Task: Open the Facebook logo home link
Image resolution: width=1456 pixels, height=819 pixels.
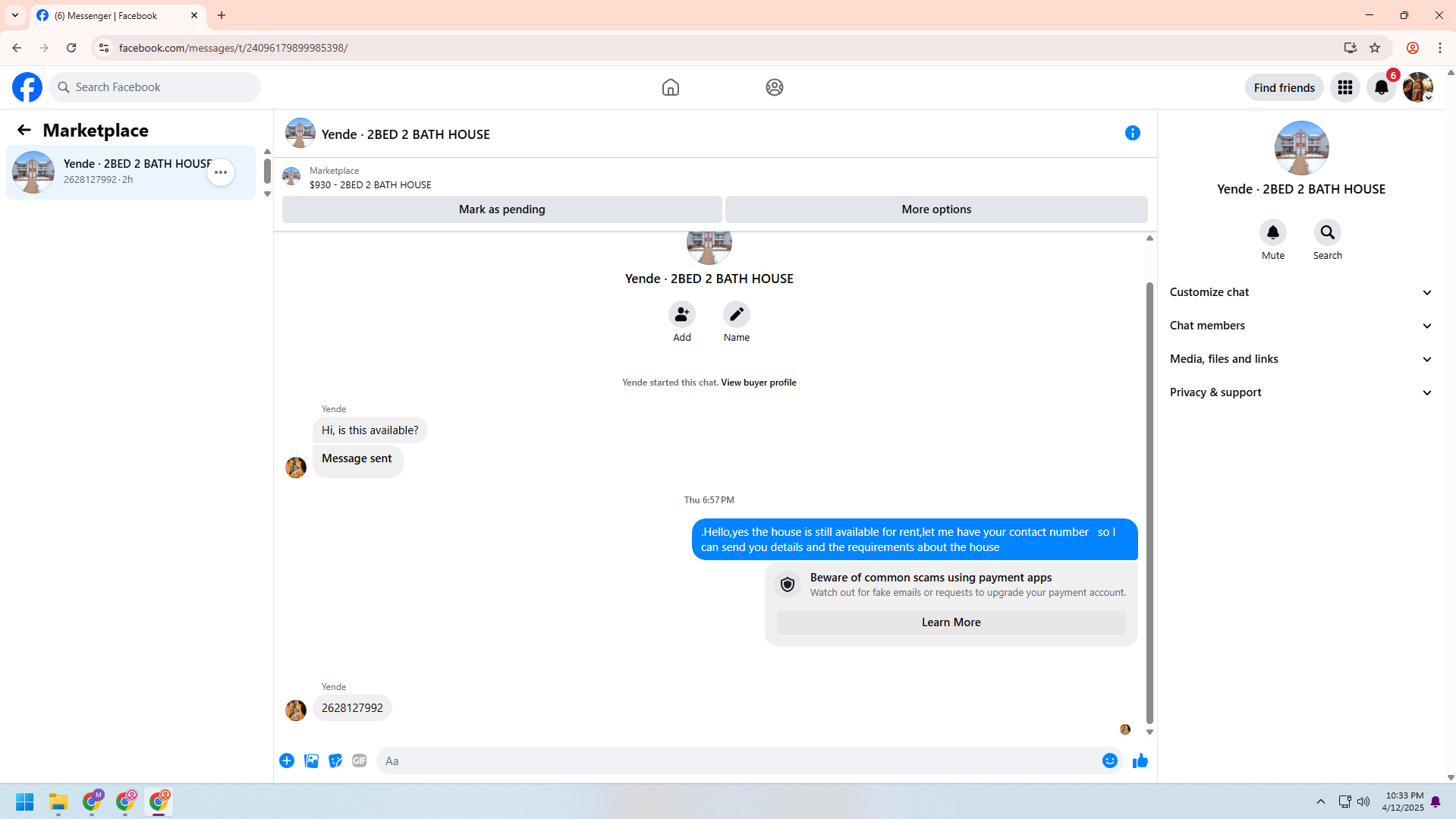Action: pyautogui.click(x=27, y=87)
